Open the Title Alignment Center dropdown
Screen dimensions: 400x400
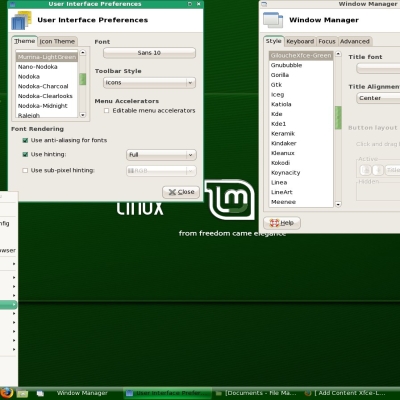378,98
